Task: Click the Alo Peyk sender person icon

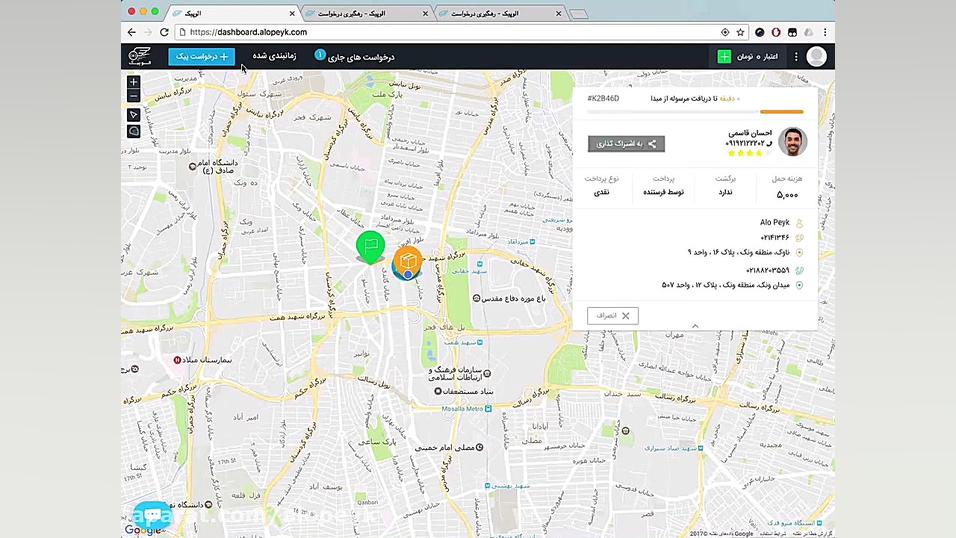Action: [x=799, y=223]
